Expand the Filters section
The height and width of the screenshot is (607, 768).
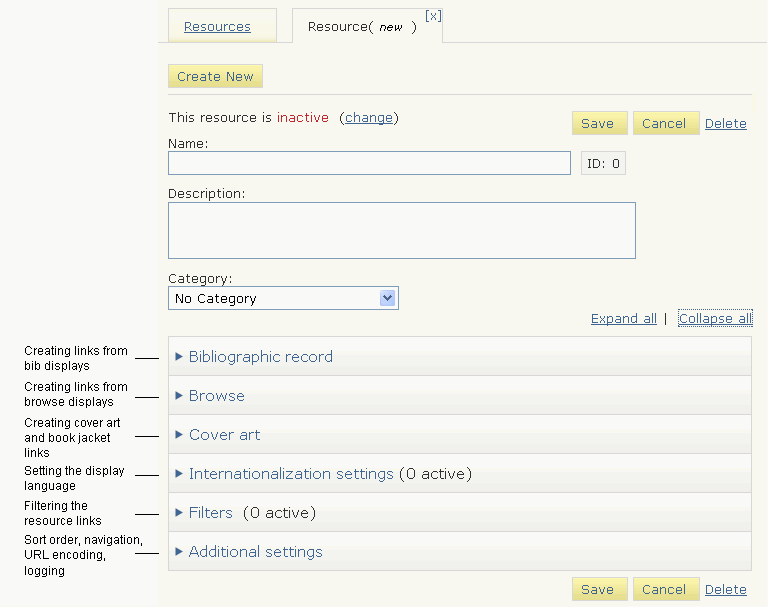point(459,512)
